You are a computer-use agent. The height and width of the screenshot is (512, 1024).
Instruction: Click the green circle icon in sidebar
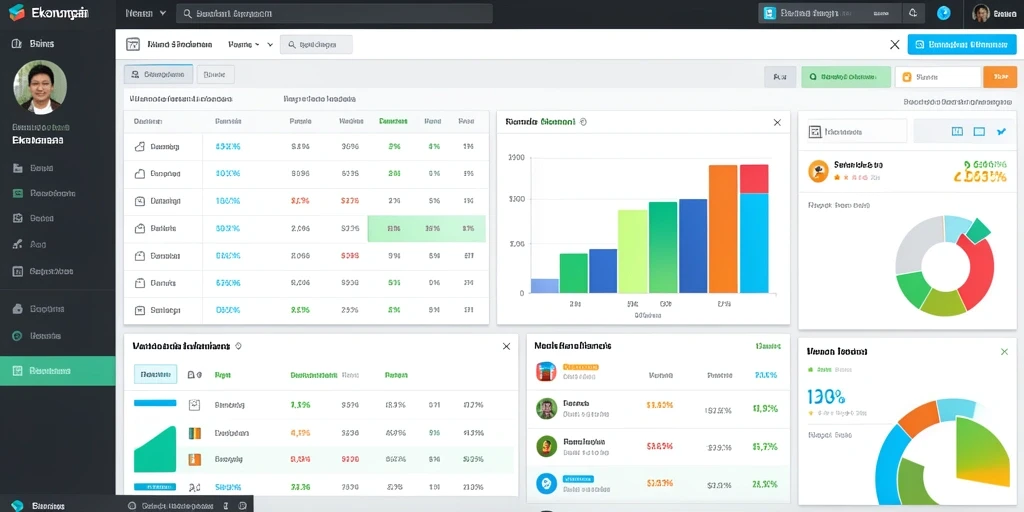(18, 336)
